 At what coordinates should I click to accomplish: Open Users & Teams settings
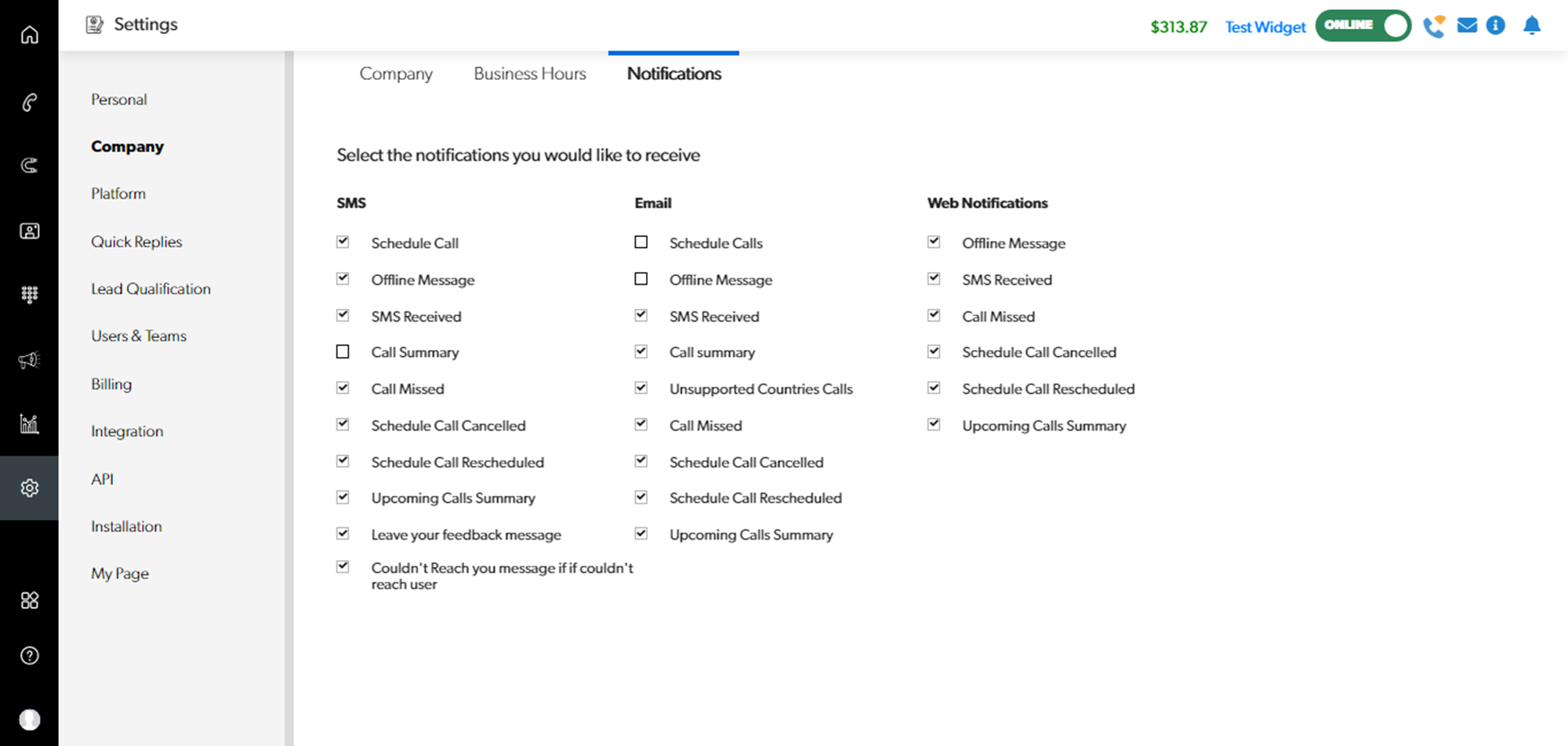point(139,336)
